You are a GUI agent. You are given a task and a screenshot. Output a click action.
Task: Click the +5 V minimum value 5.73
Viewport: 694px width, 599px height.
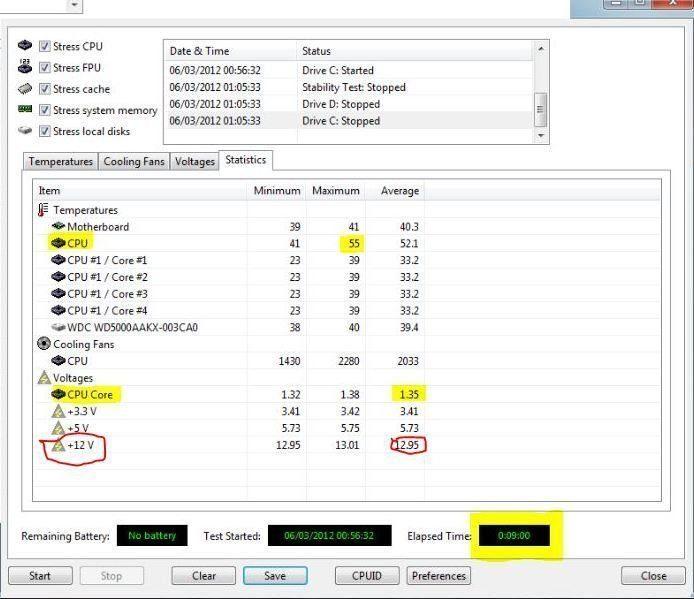tap(291, 428)
